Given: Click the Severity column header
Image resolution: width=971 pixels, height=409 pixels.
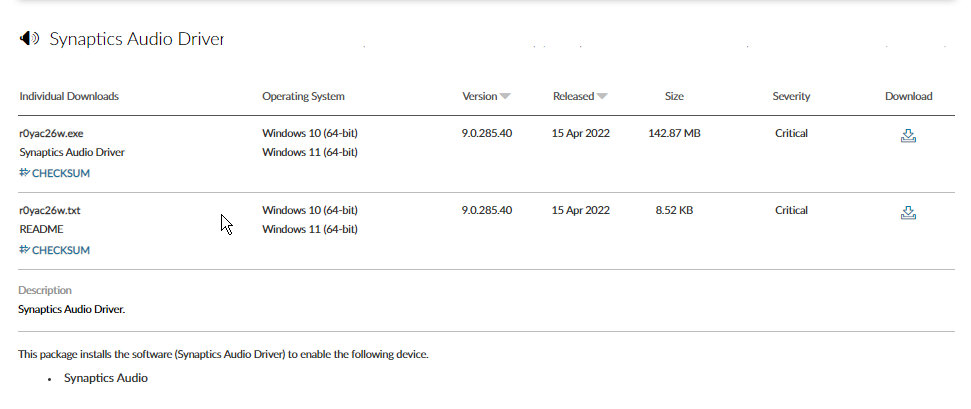Looking at the screenshot, I should [x=791, y=97].
